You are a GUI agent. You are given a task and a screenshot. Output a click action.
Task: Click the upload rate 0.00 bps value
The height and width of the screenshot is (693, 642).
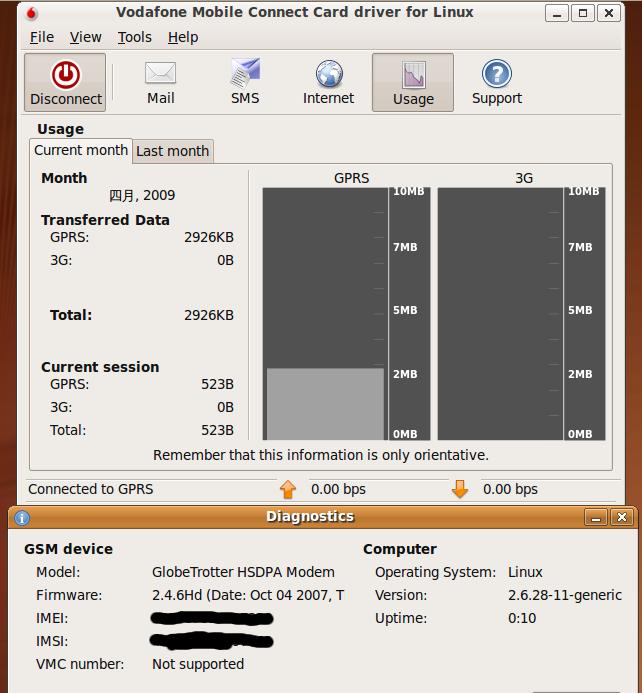click(338, 489)
